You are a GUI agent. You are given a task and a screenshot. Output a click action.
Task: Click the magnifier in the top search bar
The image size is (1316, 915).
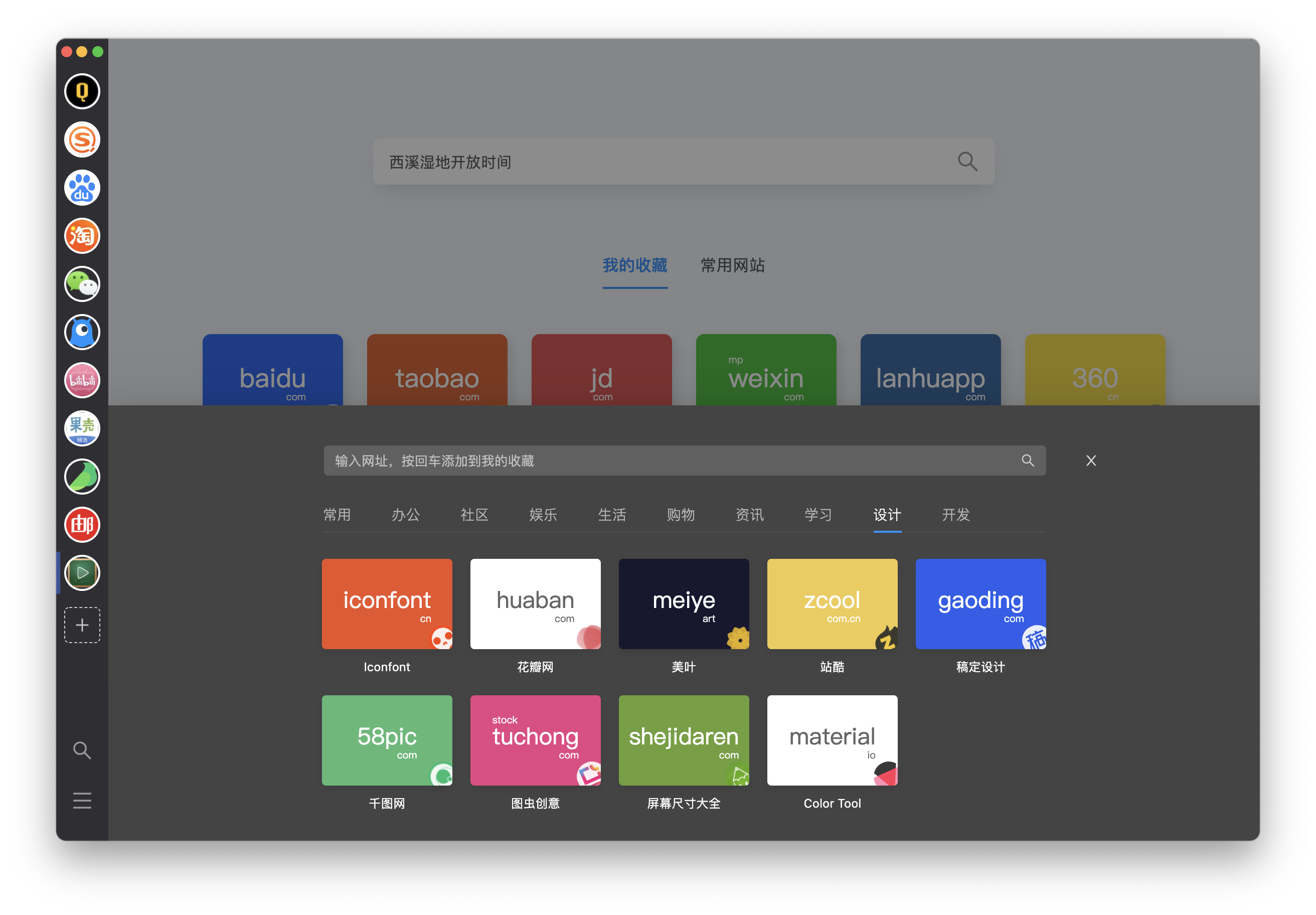tap(967, 162)
